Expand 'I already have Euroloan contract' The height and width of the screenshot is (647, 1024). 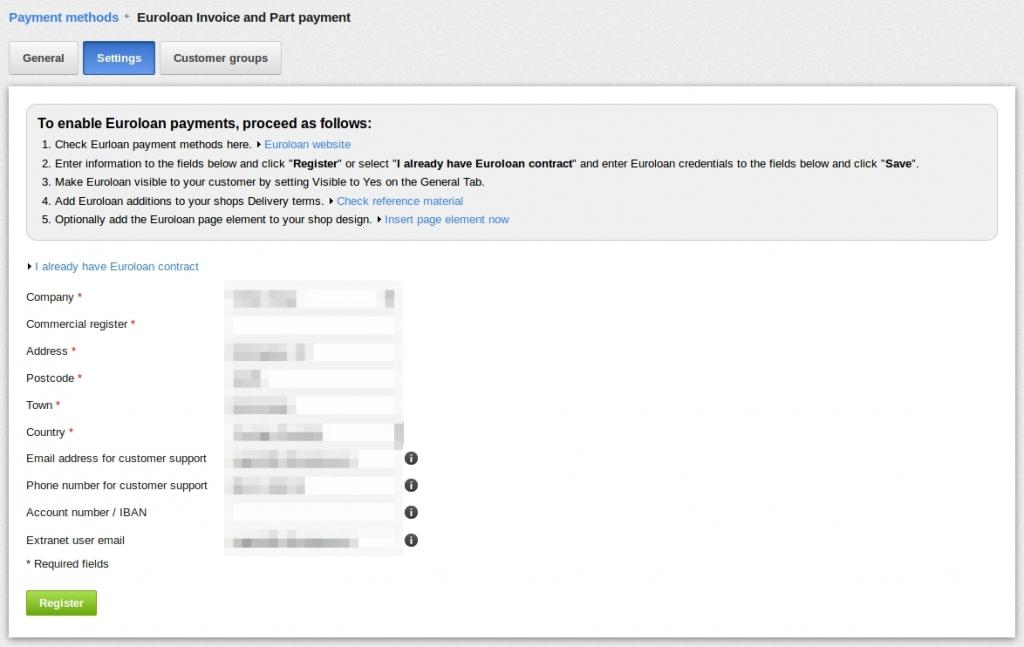pyautogui.click(x=116, y=266)
